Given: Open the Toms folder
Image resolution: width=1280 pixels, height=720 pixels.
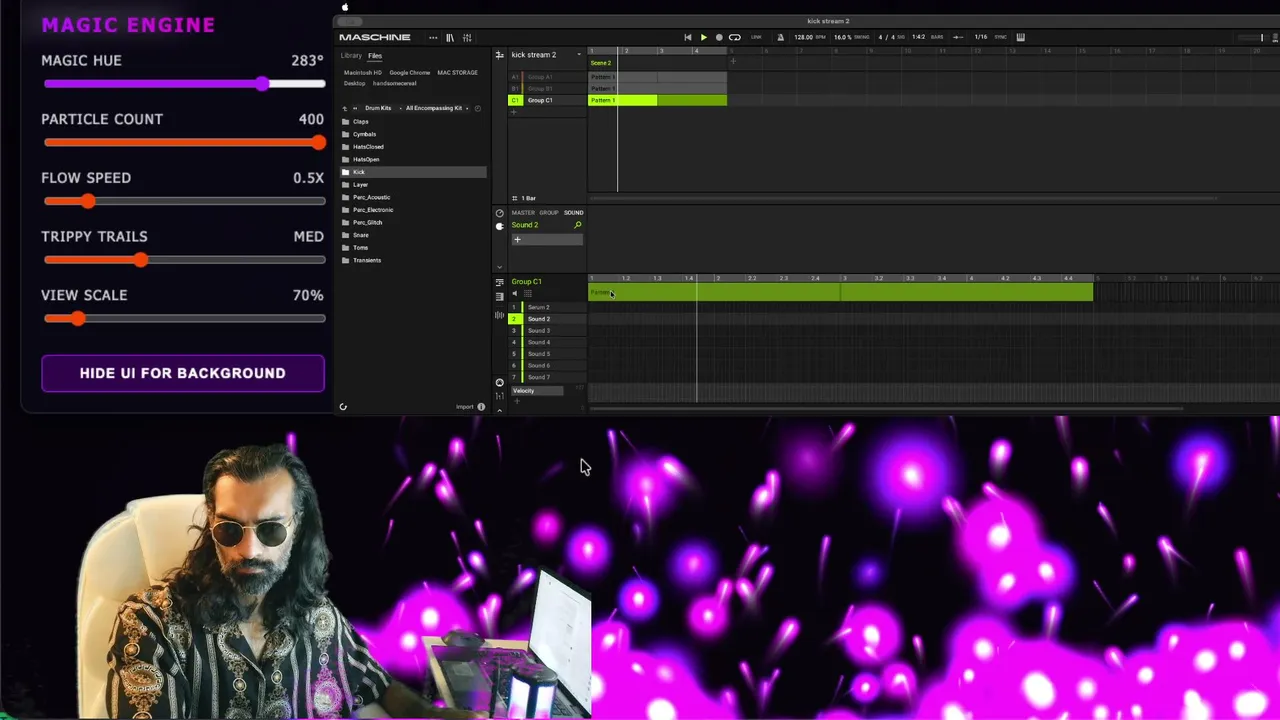Looking at the screenshot, I should [x=414, y=247].
